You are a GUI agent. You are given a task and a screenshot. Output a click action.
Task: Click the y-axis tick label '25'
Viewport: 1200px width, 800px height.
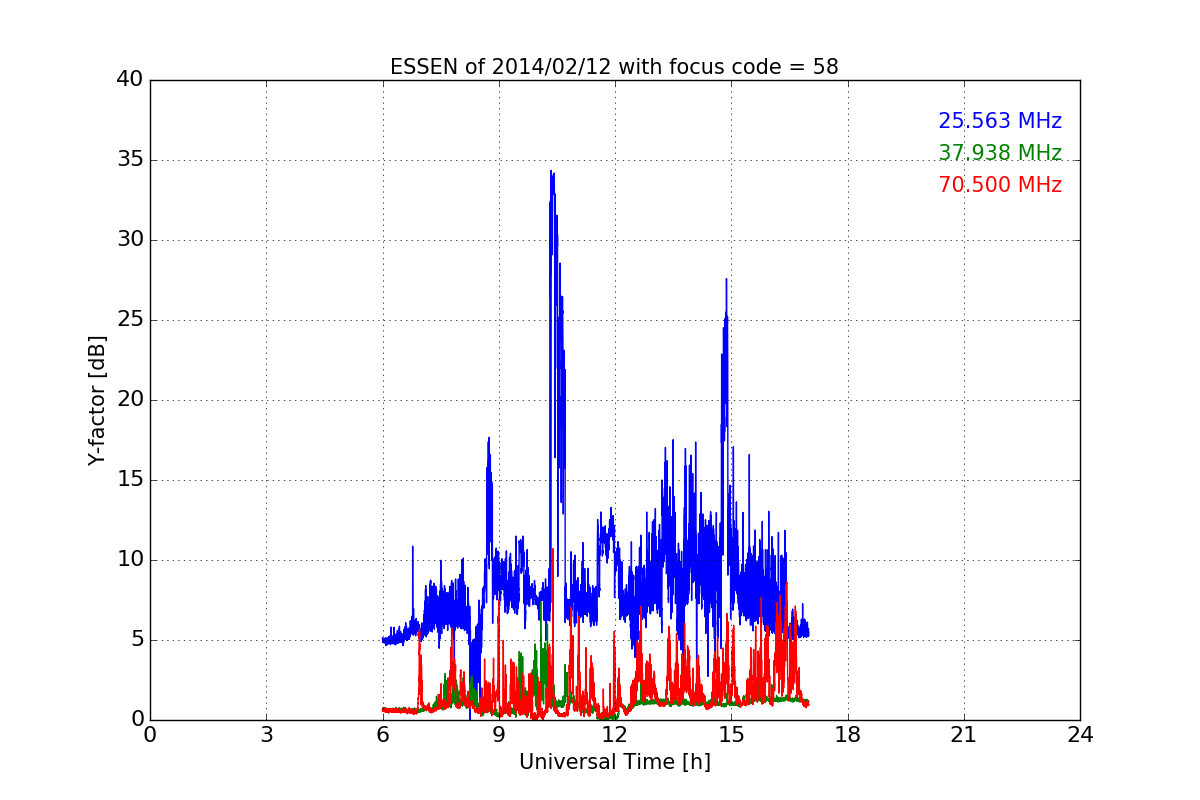click(130, 320)
